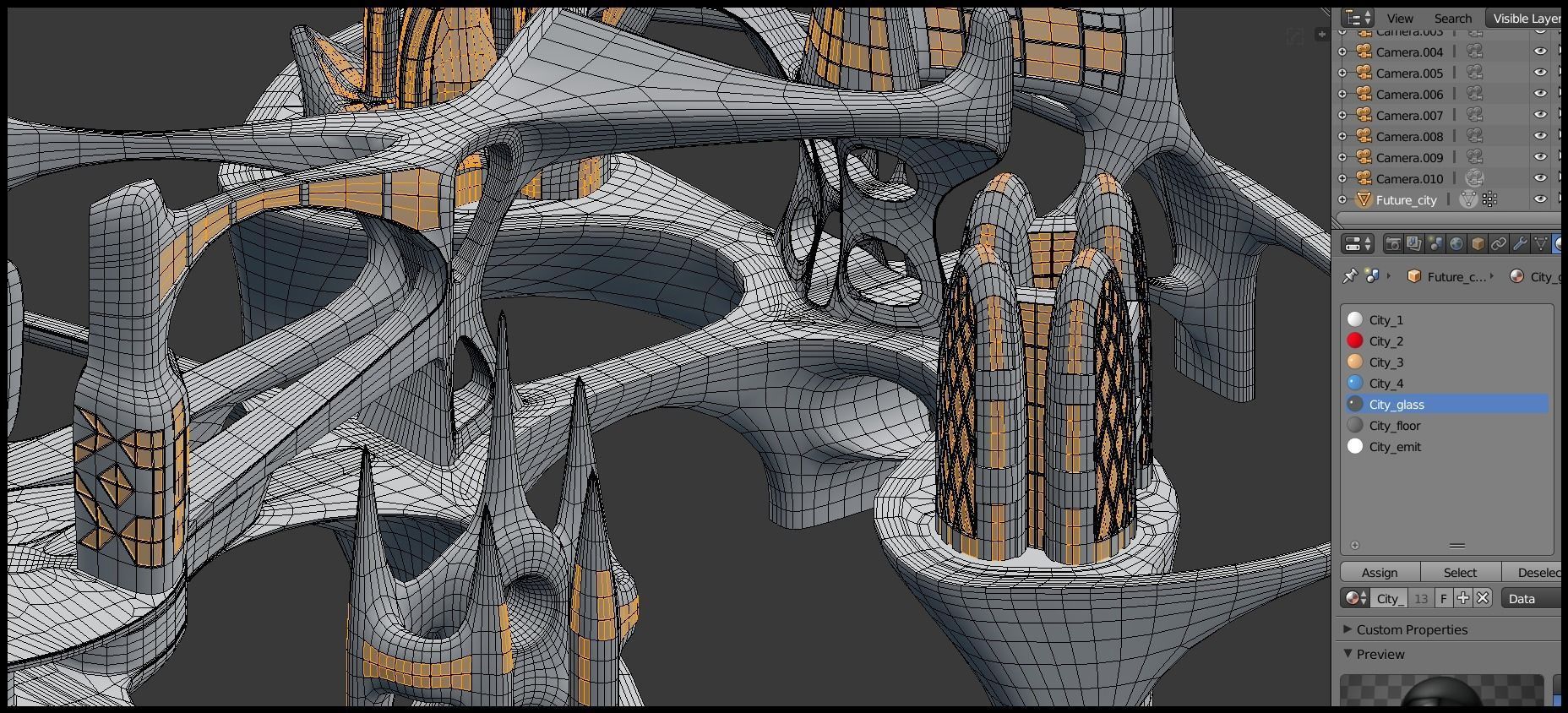The height and width of the screenshot is (713, 1568).
Task: Select the City_3 material slot
Action: point(1446,362)
